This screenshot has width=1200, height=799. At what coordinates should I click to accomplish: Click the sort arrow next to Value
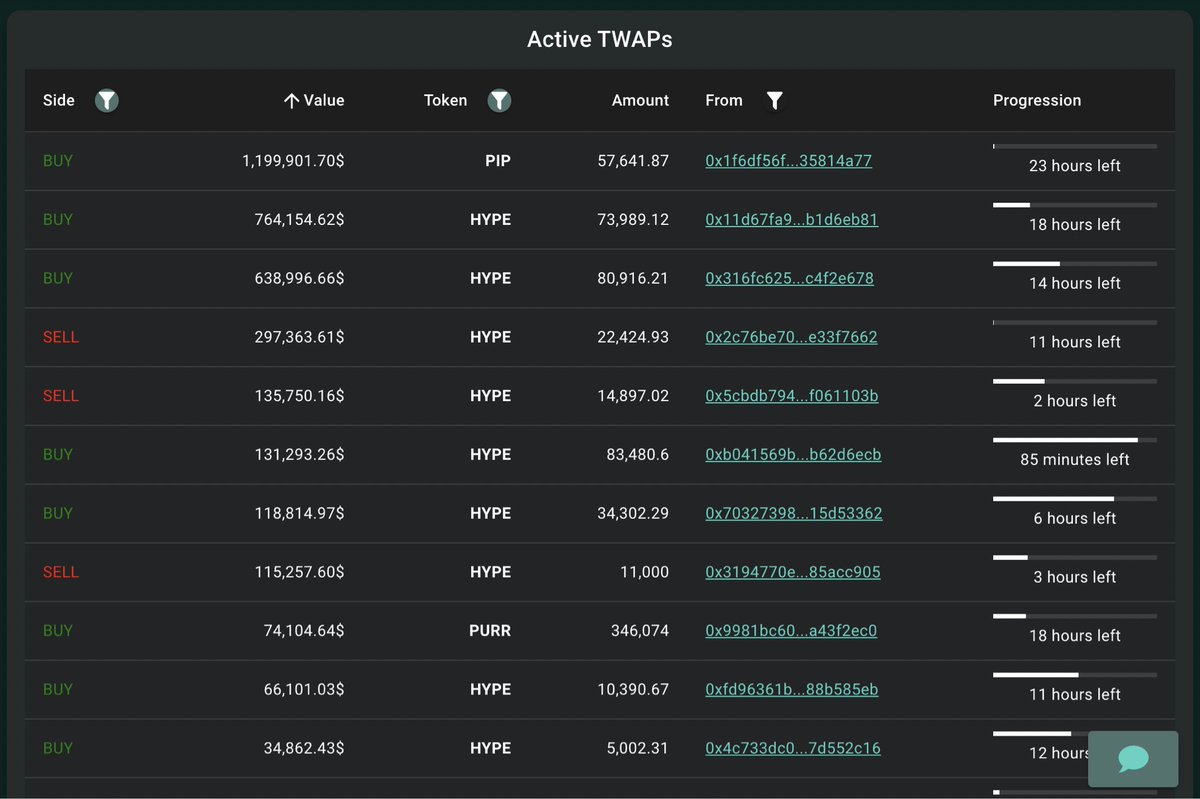click(291, 100)
